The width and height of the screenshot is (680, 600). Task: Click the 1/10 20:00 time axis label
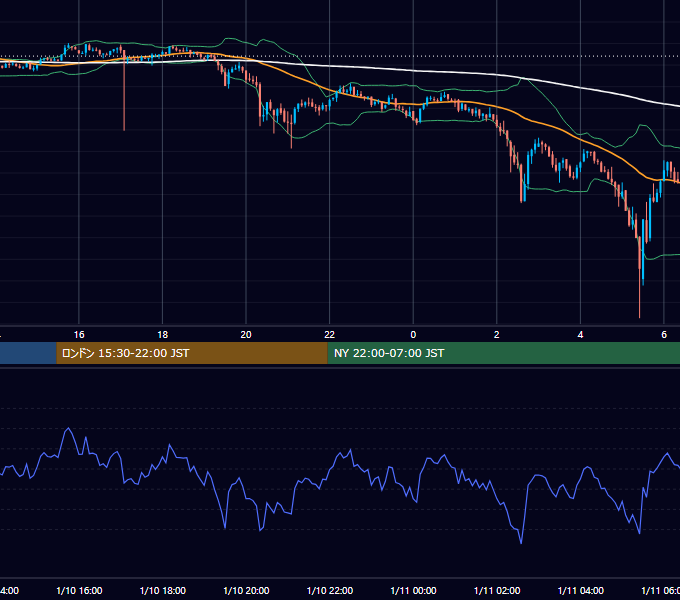click(x=246, y=590)
